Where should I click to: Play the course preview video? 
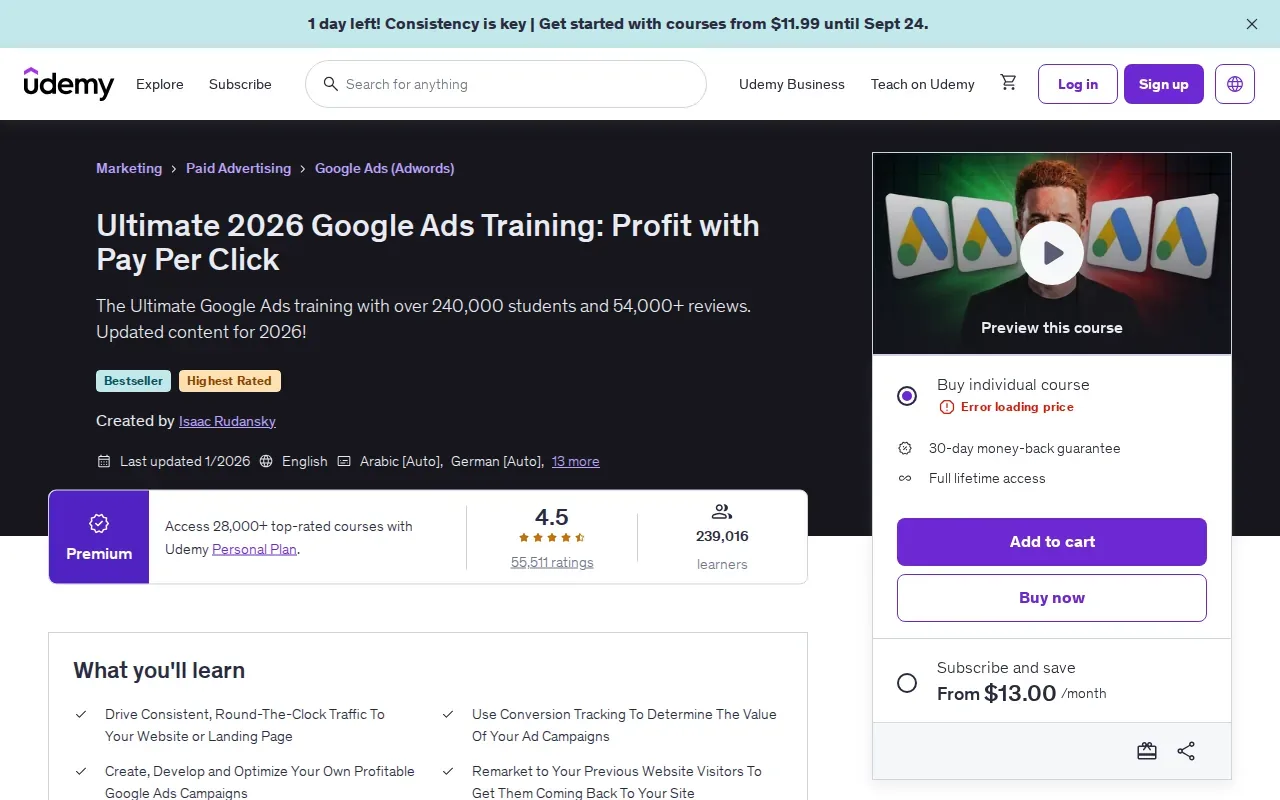[1052, 253]
